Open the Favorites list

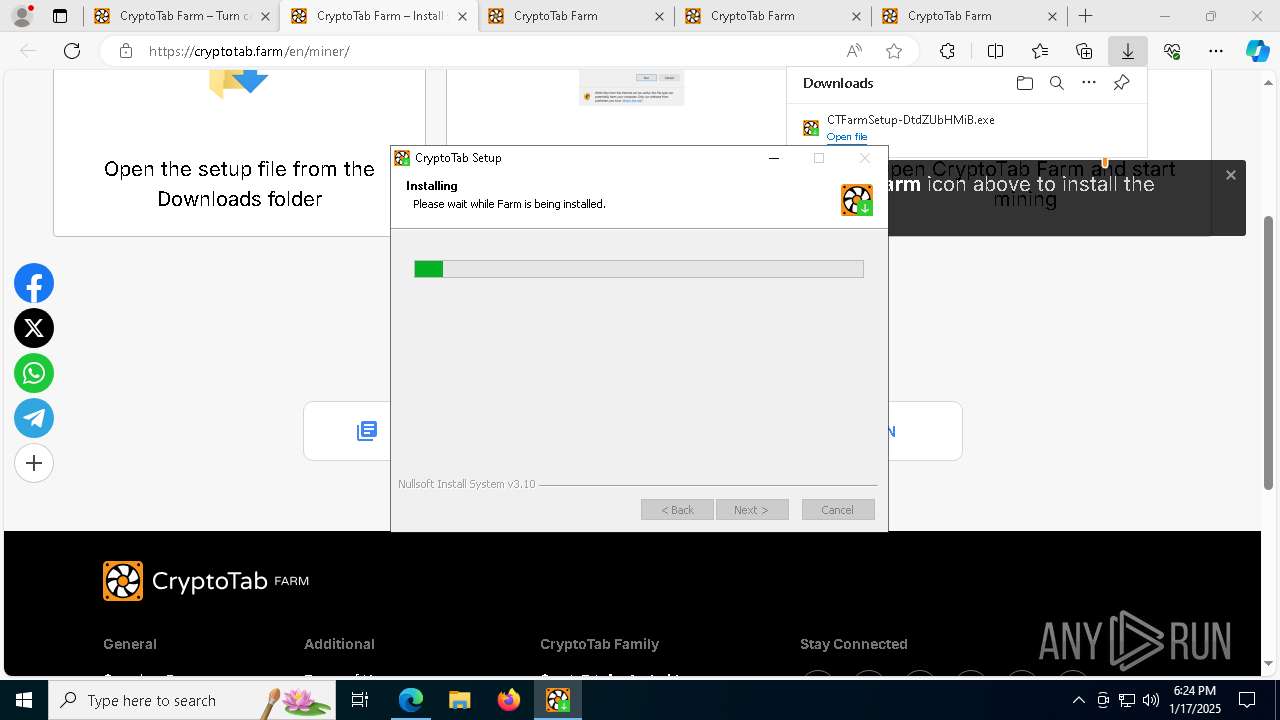[1040, 51]
